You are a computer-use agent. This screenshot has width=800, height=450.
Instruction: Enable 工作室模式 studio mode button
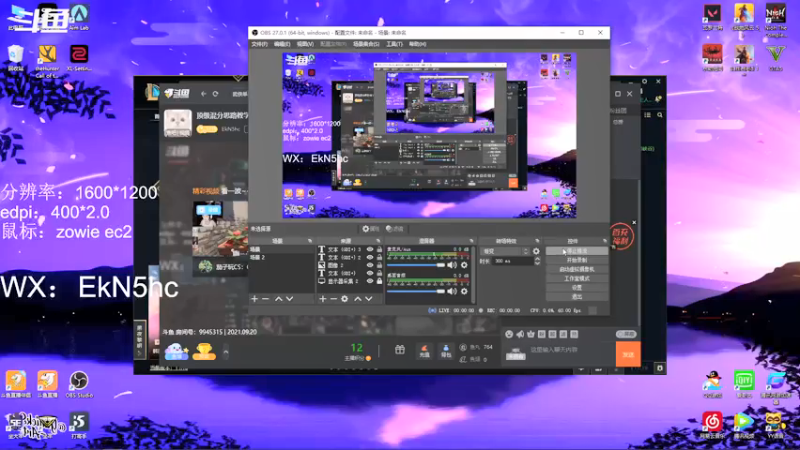[577, 279]
